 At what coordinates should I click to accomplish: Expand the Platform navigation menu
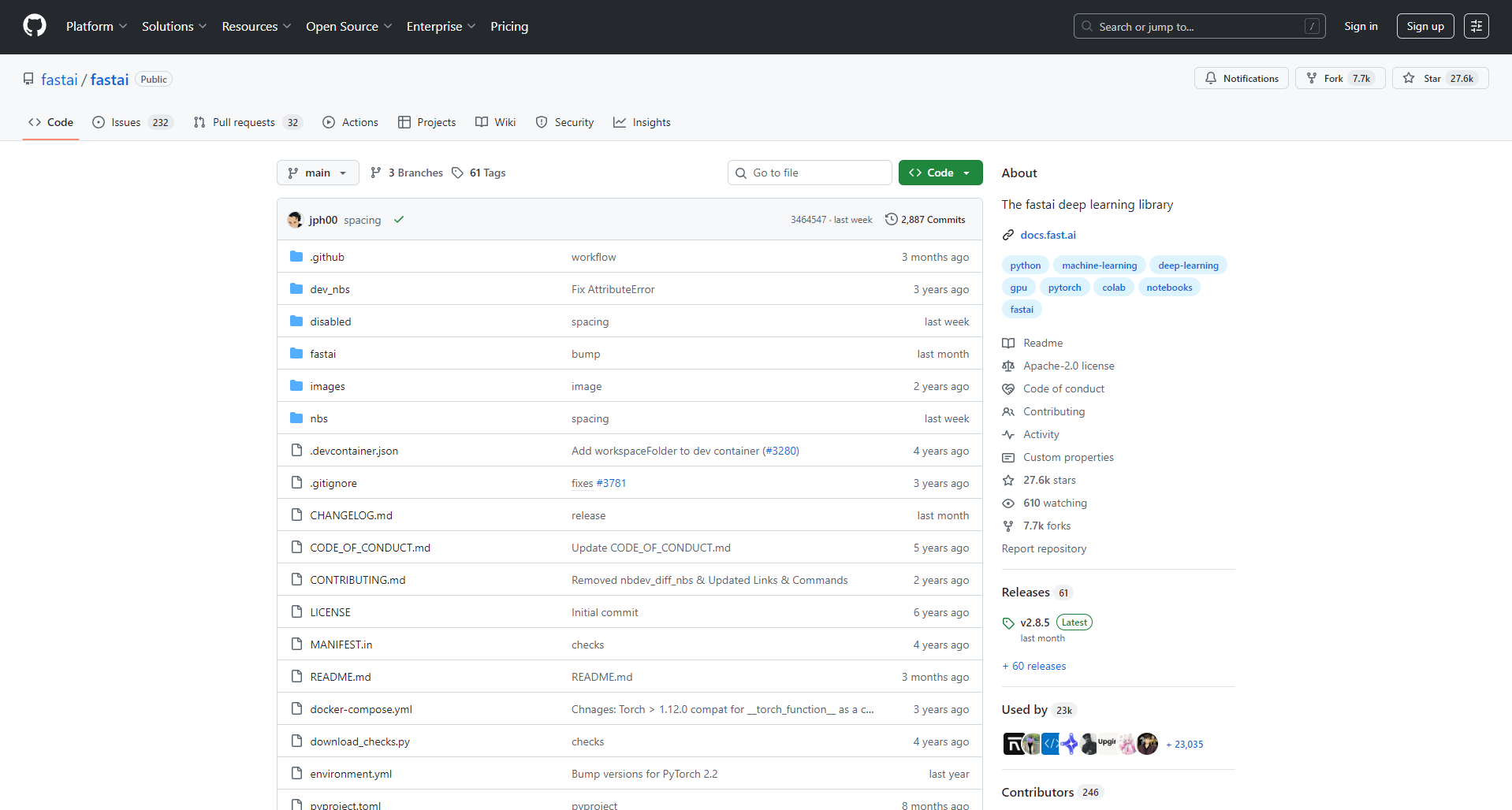pyautogui.click(x=96, y=26)
